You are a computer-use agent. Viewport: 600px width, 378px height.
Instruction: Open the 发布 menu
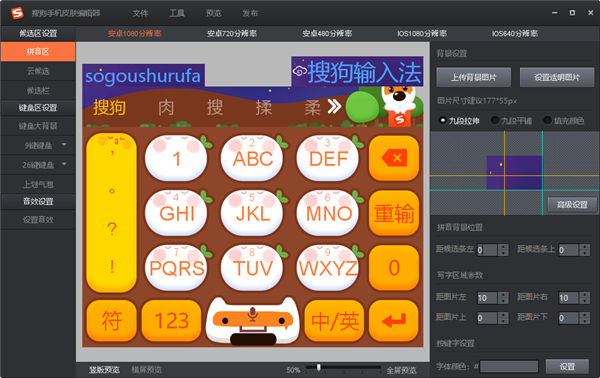pos(250,13)
